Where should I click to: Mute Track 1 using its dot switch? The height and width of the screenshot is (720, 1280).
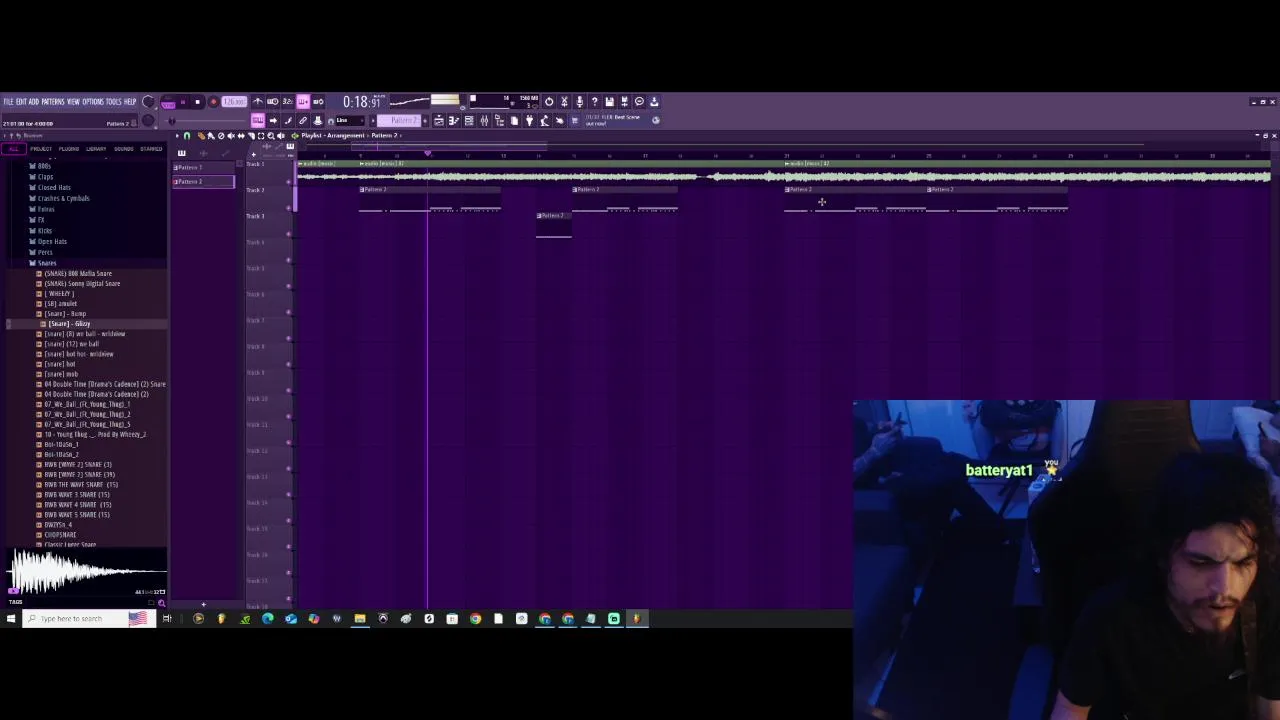coord(289,182)
